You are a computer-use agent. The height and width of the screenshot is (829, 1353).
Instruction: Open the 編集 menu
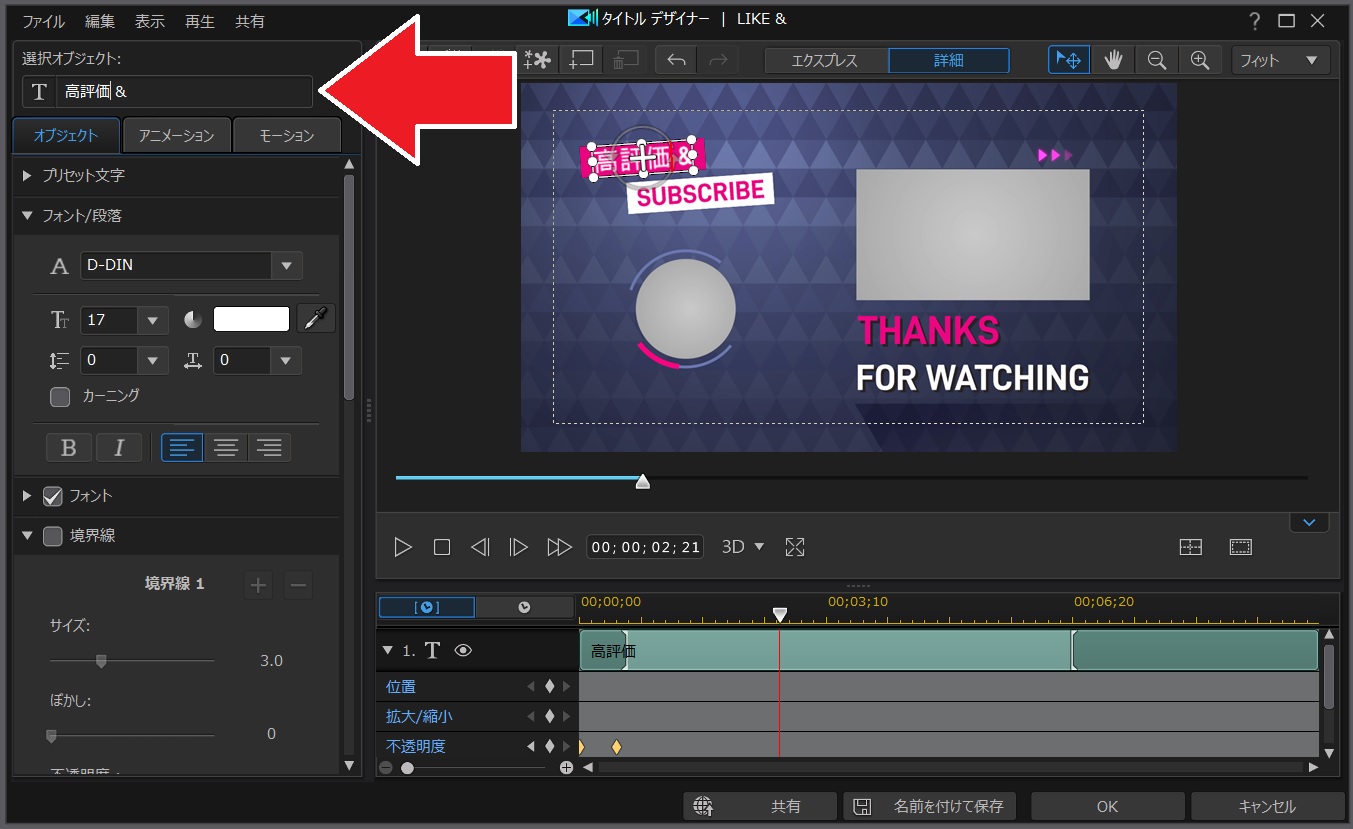[x=100, y=21]
